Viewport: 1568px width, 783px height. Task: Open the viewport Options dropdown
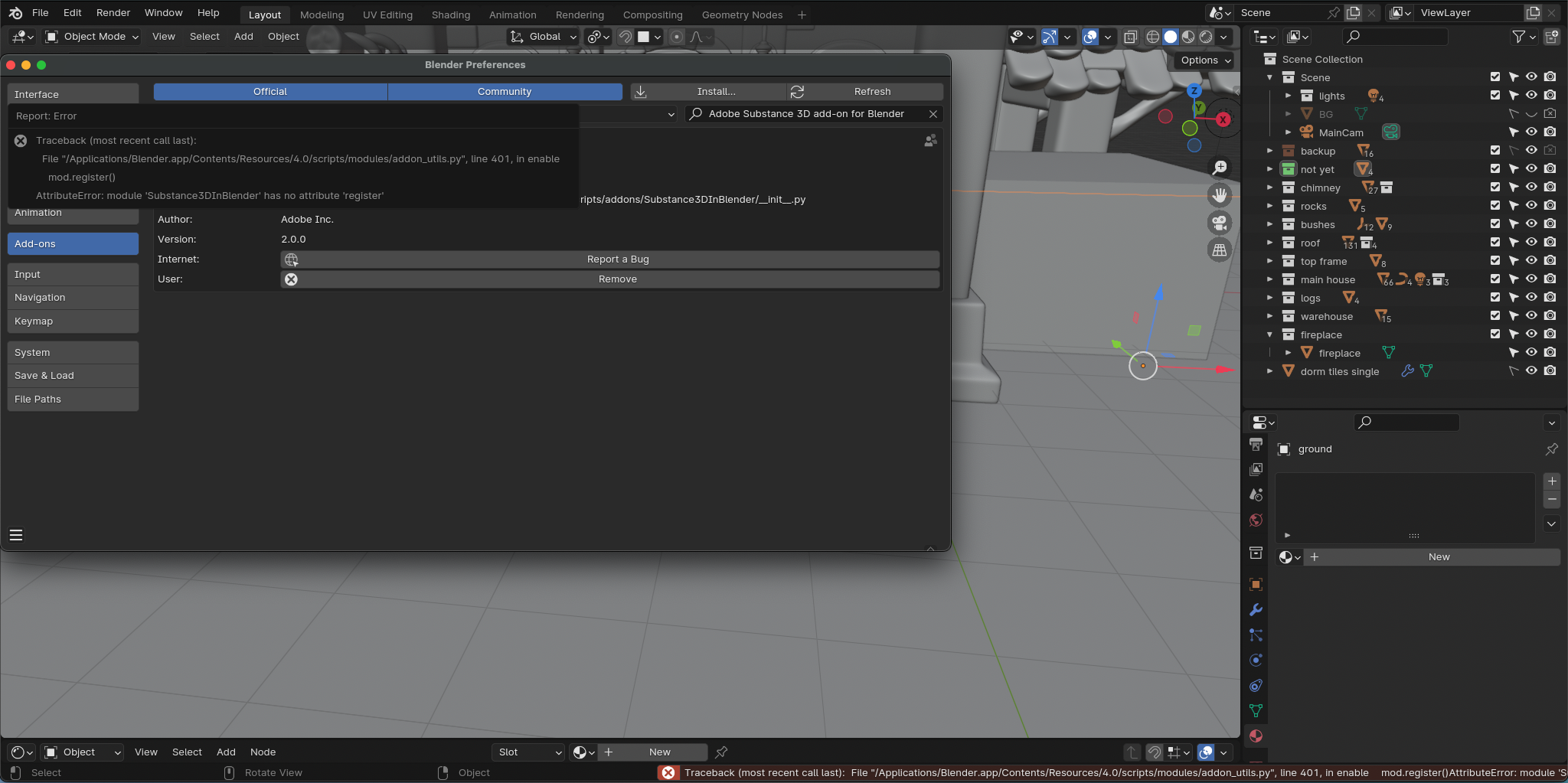coord(1206,60)
